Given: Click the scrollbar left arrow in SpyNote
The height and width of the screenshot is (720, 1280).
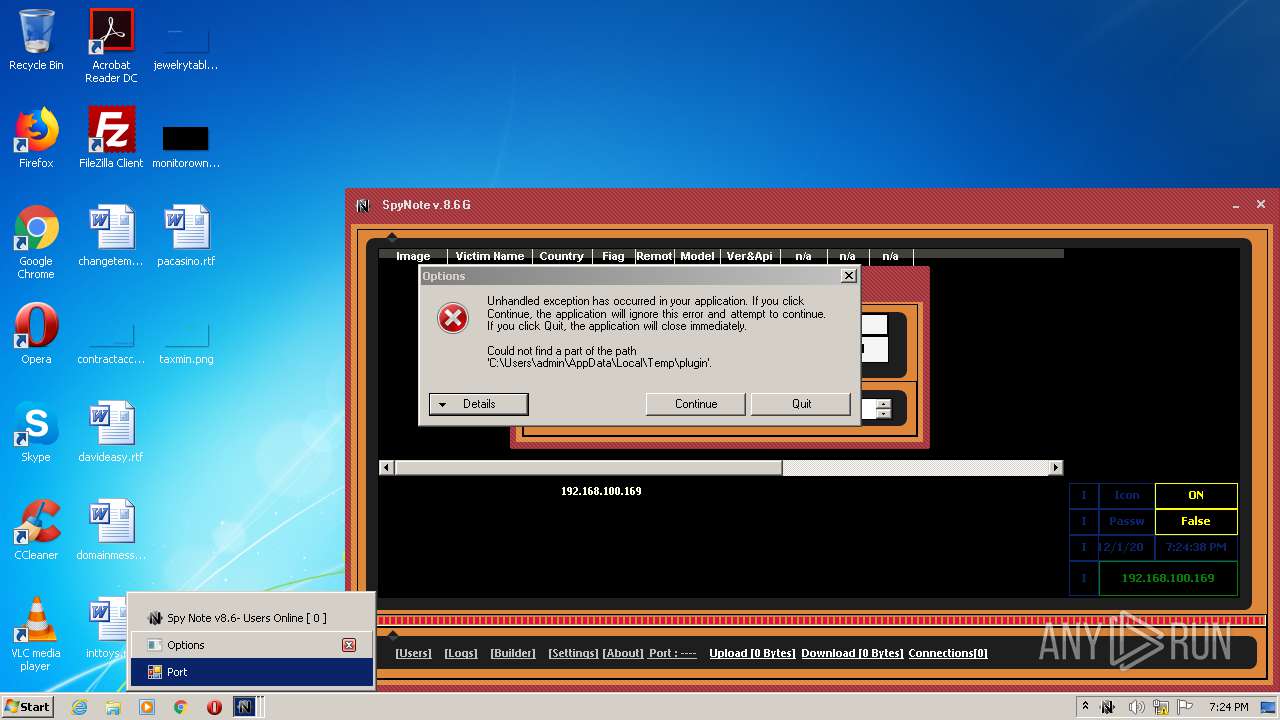Looking at the screenshot, I should [x=386, y=467].
